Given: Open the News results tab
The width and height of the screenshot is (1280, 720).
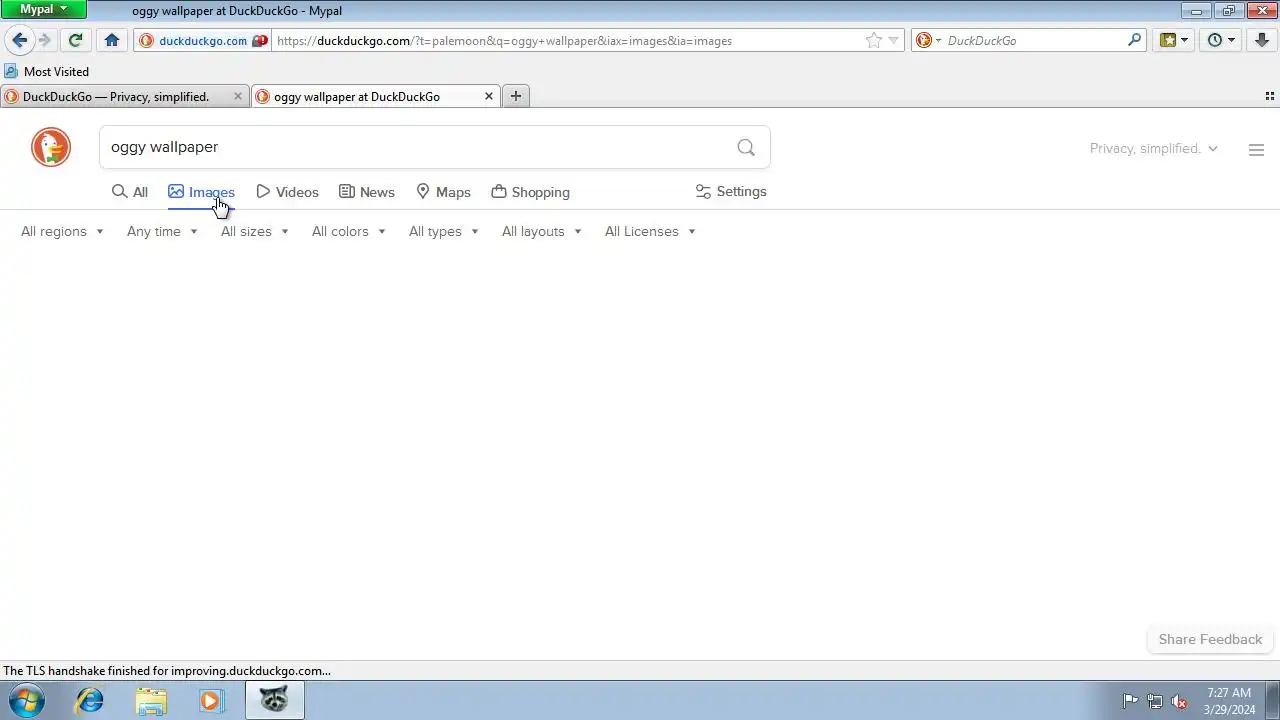Looking at the screenshot, I should pos(367,192).
